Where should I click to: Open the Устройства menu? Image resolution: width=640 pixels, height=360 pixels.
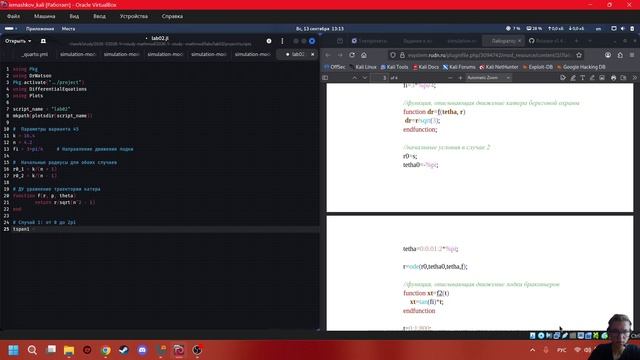click(134, 16)
